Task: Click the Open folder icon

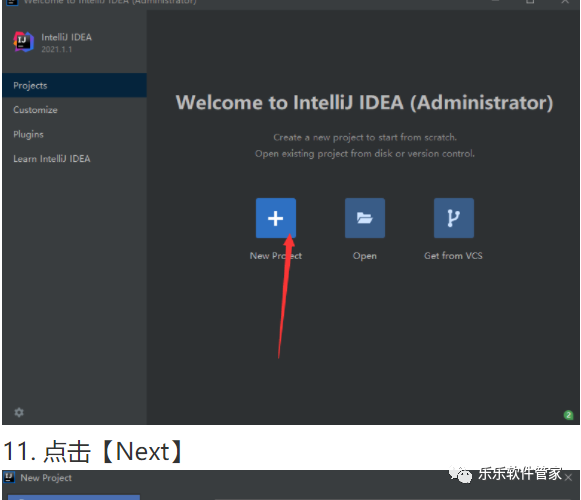Action: [x=365, y=218]
